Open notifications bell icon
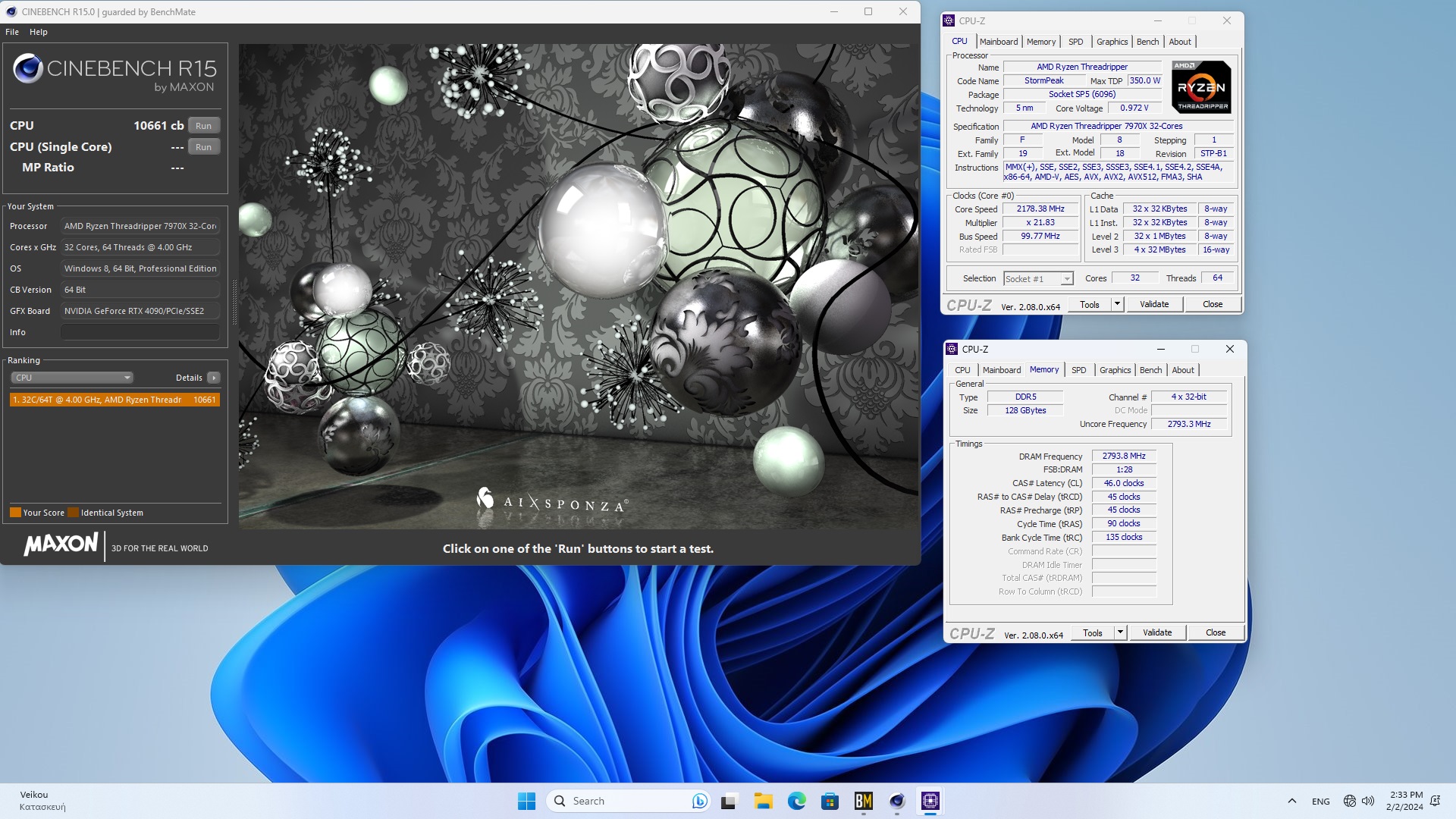 tap(1435, 801)
